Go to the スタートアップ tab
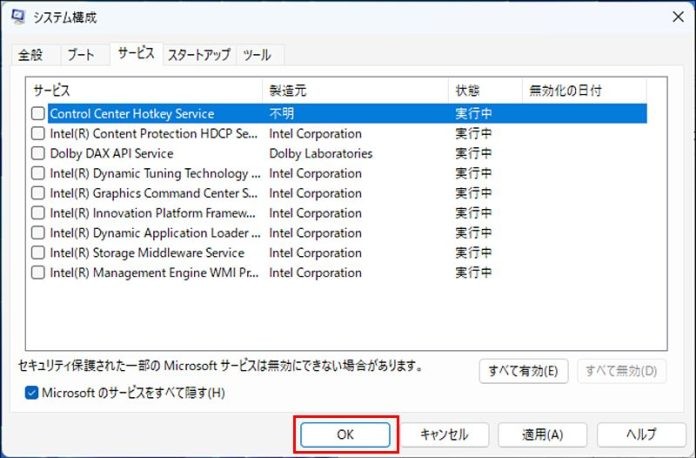Viewport: 696px width, 458px height. coord(198,55)
